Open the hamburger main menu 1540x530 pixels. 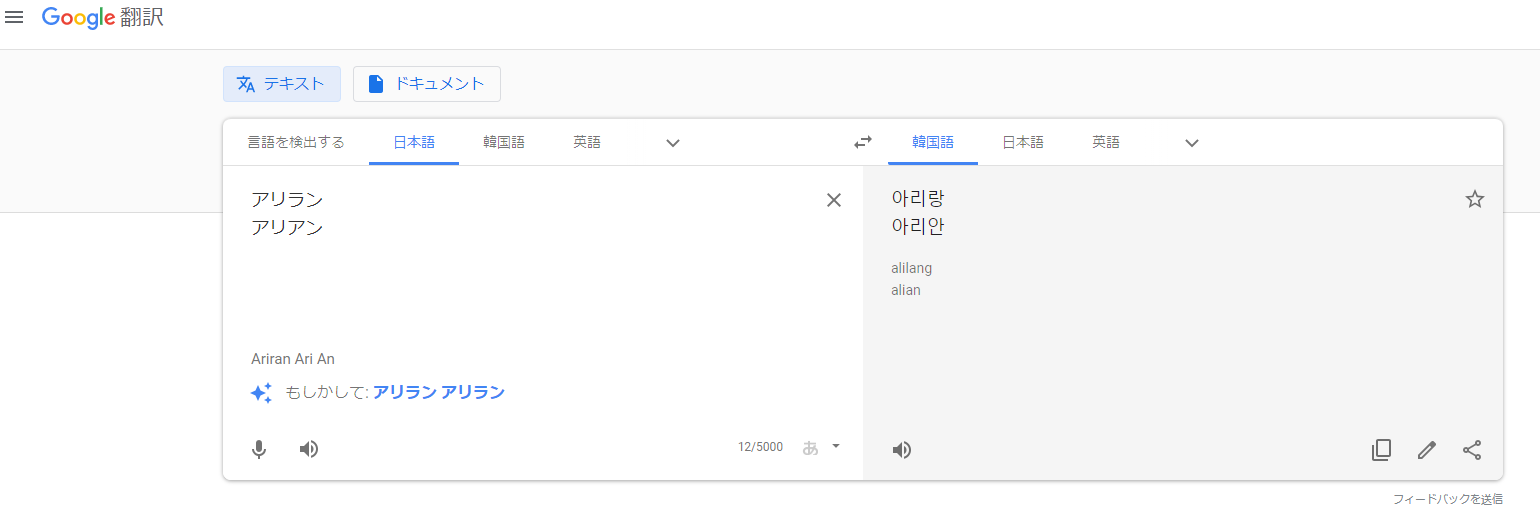tap(14, 18)
